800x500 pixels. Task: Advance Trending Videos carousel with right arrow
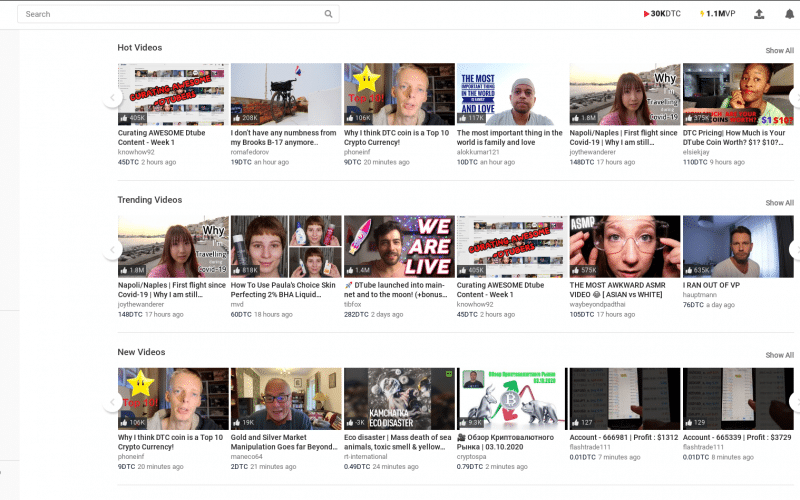pos(795,250)
